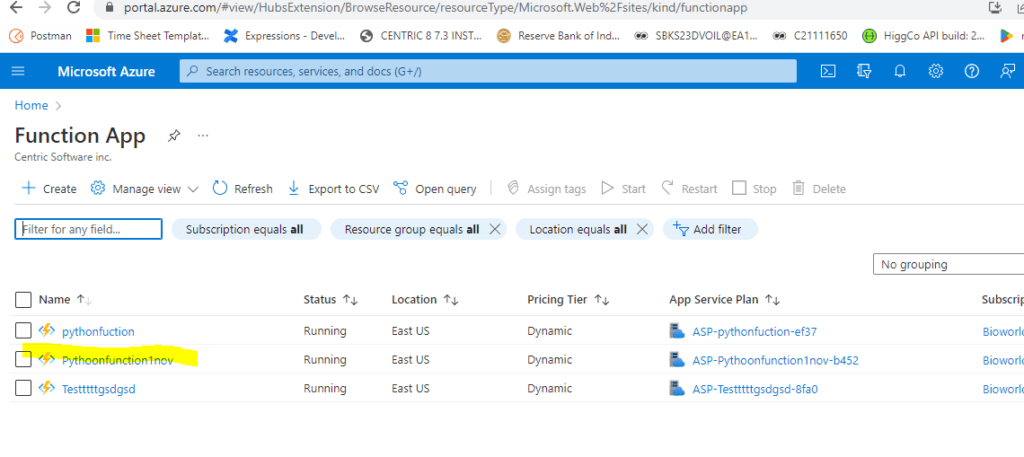Image resolution: width=1024 pixels, height=457 pixels.
Task: Click the browser back arrow
Action: (17, 7)
